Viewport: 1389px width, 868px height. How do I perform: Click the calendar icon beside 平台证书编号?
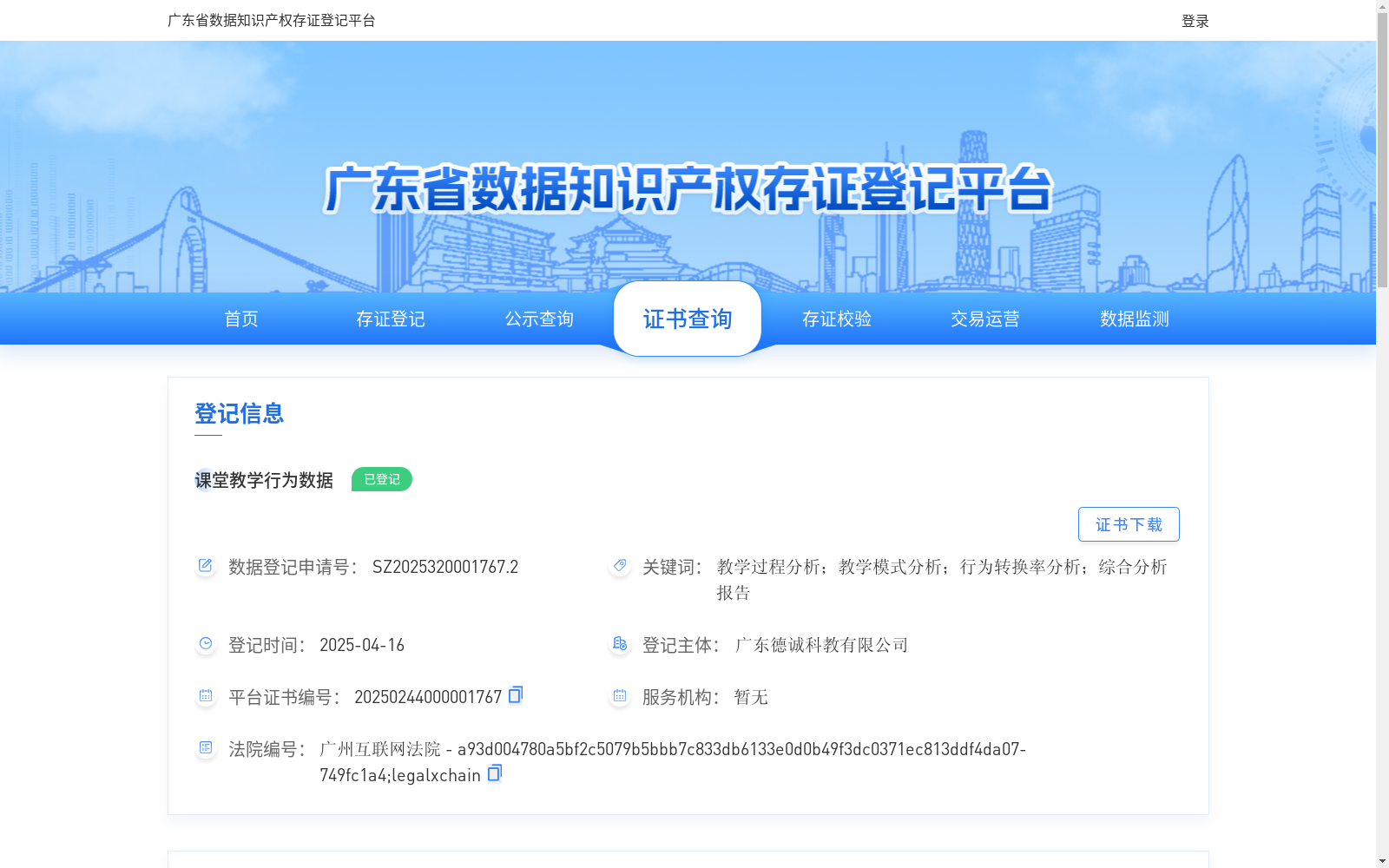click(206, 696)
